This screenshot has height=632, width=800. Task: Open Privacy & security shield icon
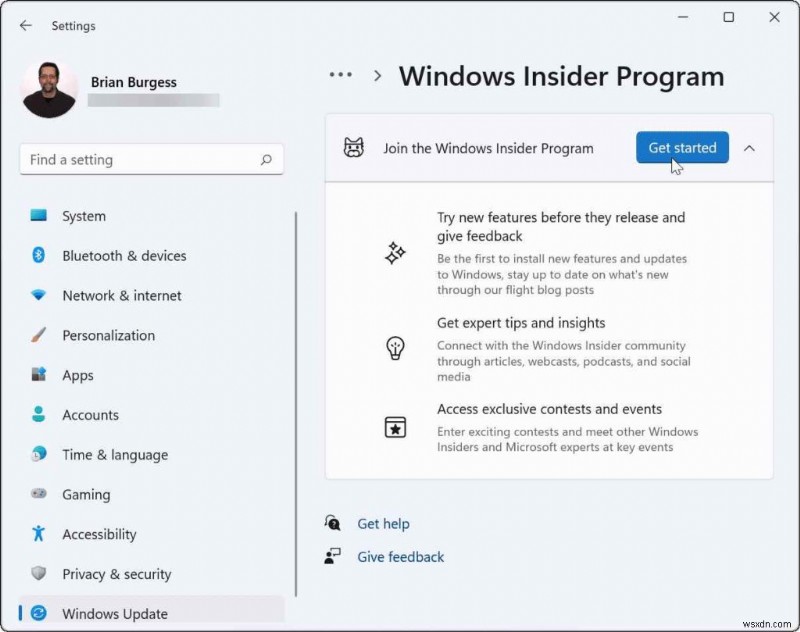[x=40, y=574]
